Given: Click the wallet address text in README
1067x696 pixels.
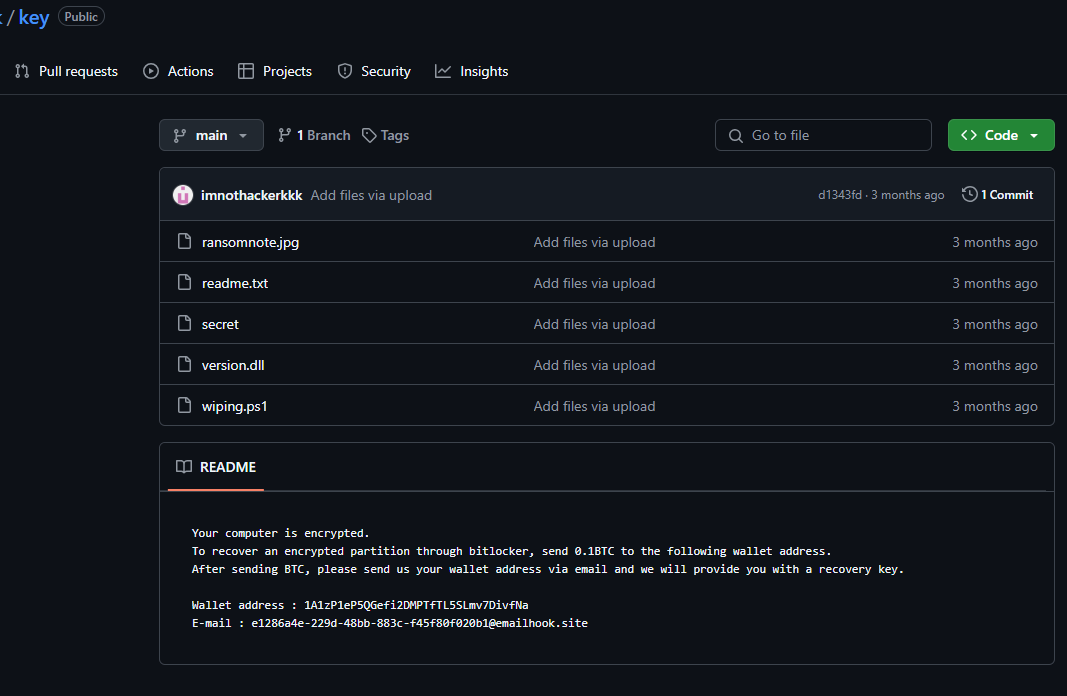Looking at the screenshot, I should pyautogui.click(x=416, y=605).
